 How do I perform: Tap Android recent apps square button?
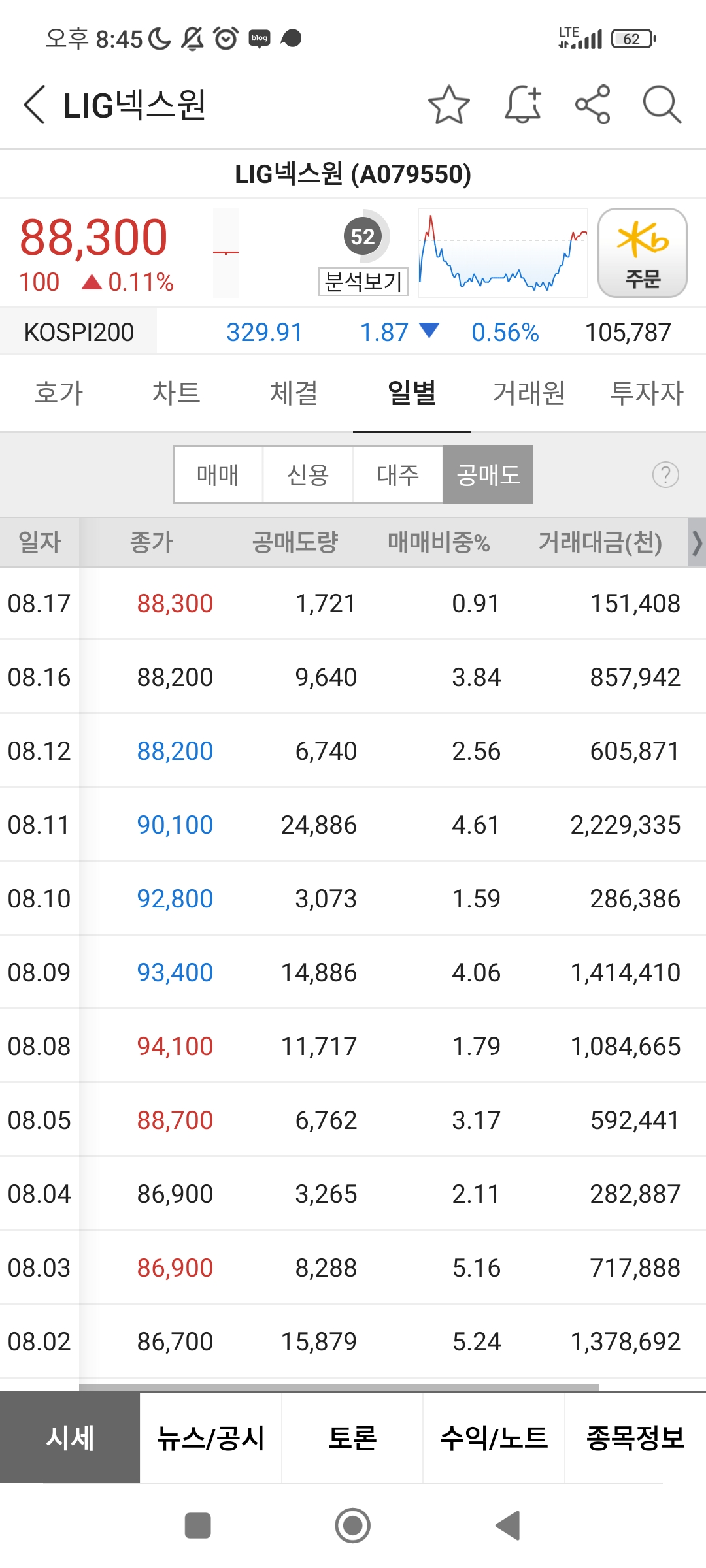click(198, 1526)
